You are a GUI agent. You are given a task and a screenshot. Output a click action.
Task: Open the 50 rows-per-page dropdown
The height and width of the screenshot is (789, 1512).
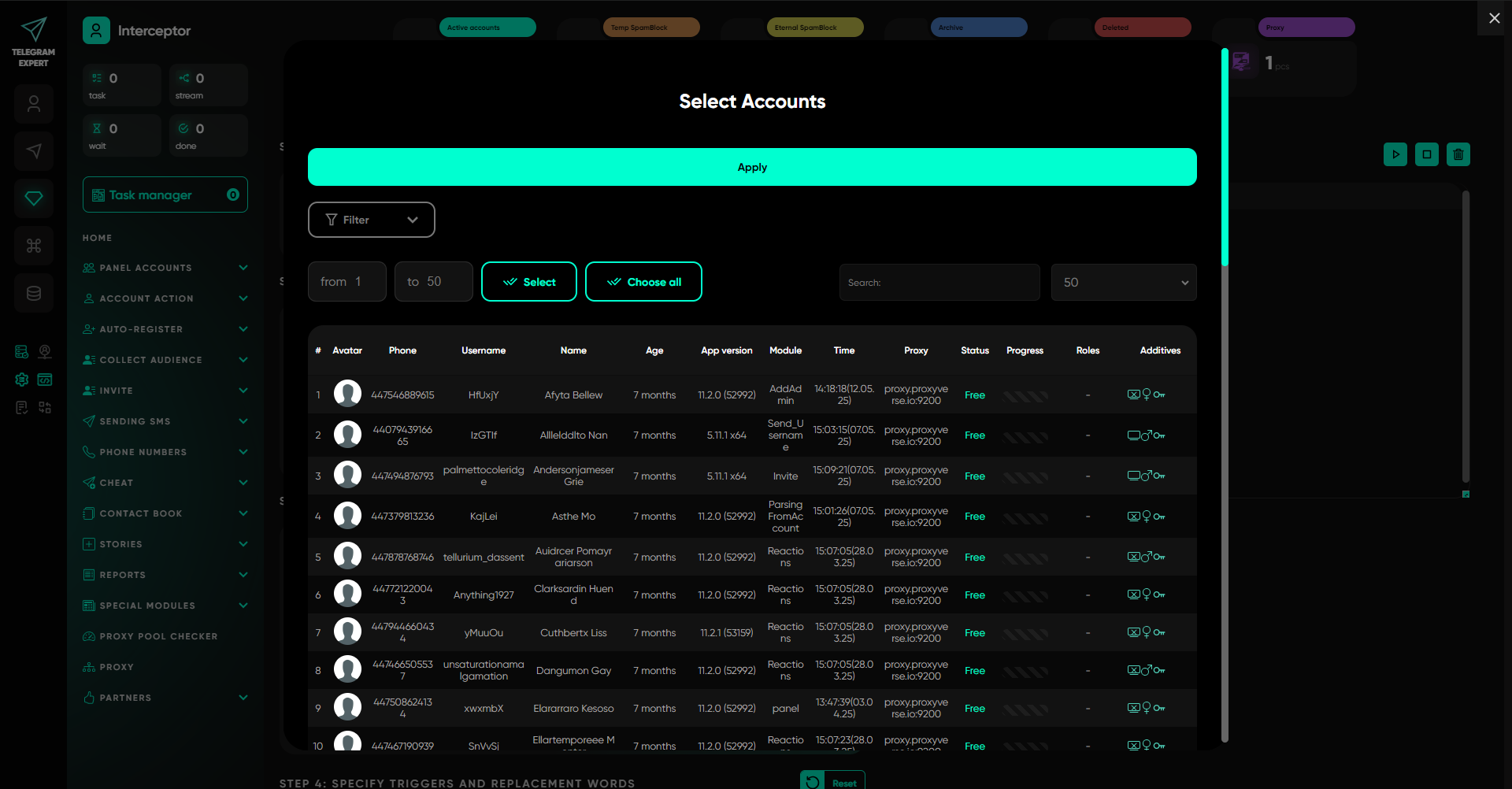pyautogui.click(x=1123, y=283)
